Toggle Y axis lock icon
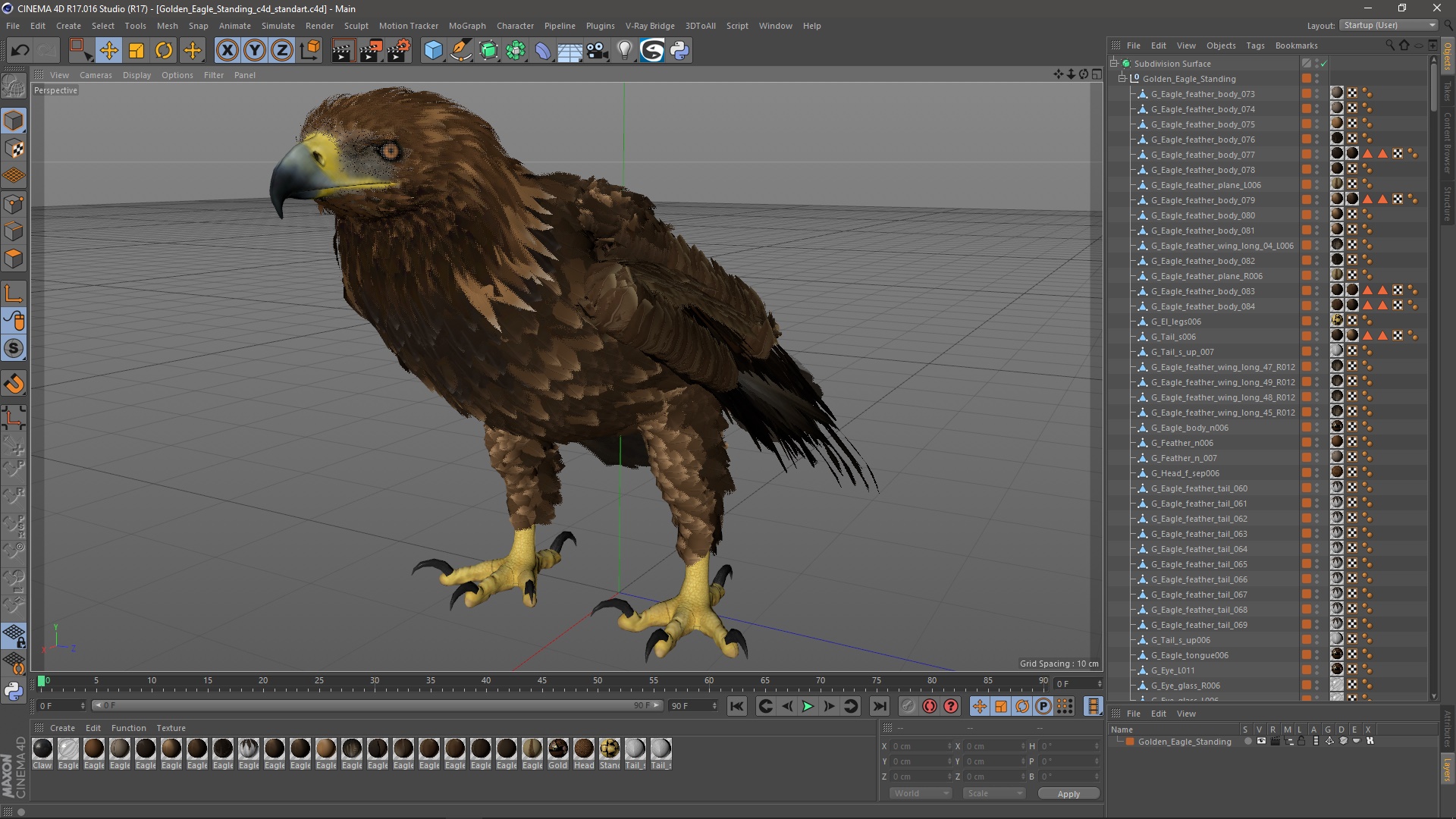1456x819 pixels. [x=255, y=51]
